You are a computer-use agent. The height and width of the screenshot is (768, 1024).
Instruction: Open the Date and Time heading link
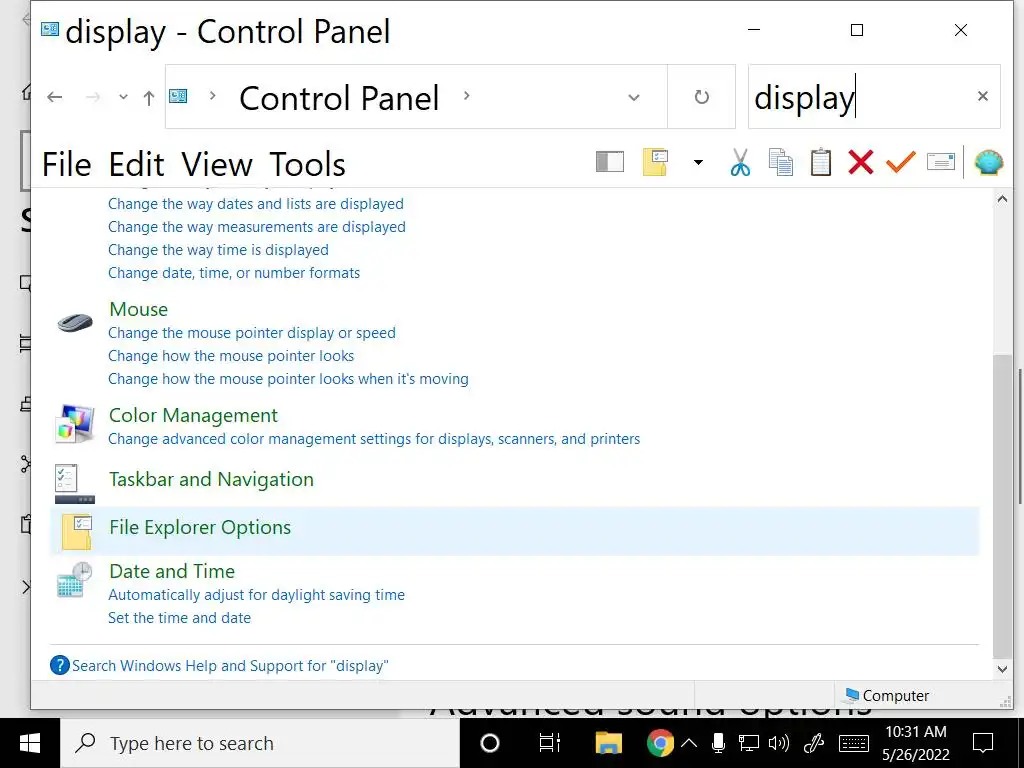point(172,571)
